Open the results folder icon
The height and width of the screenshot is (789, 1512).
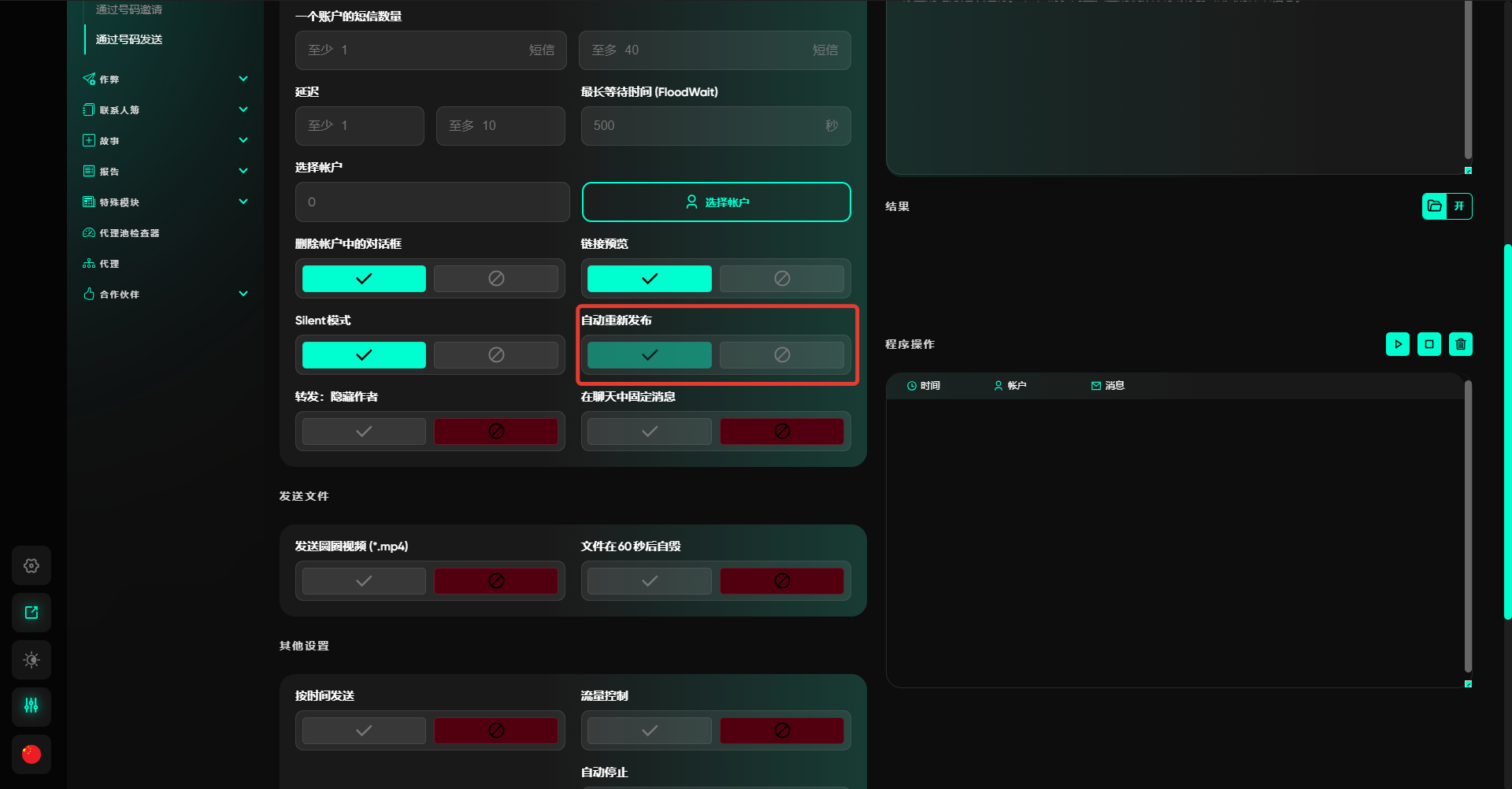tap(1435, 206)
